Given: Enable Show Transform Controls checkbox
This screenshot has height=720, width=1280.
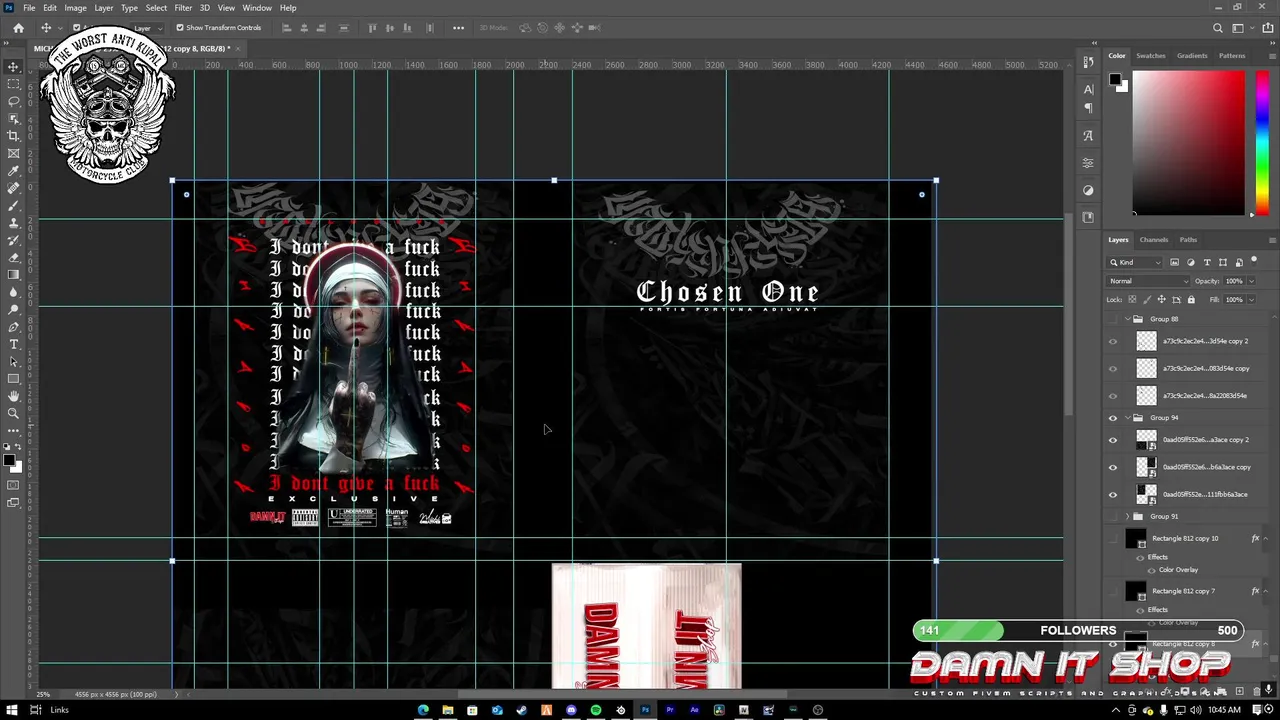Looking at the screenshot, I should pos(180,28).
